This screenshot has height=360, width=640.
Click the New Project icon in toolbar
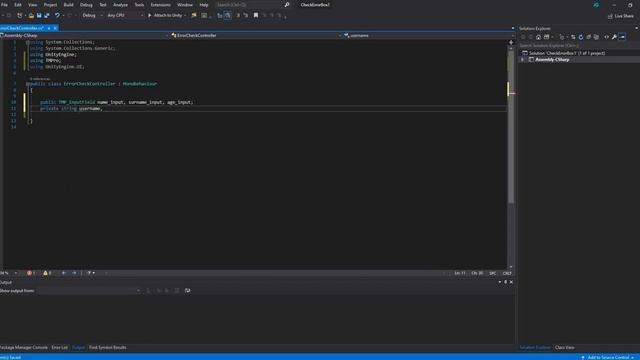(19, 16)
